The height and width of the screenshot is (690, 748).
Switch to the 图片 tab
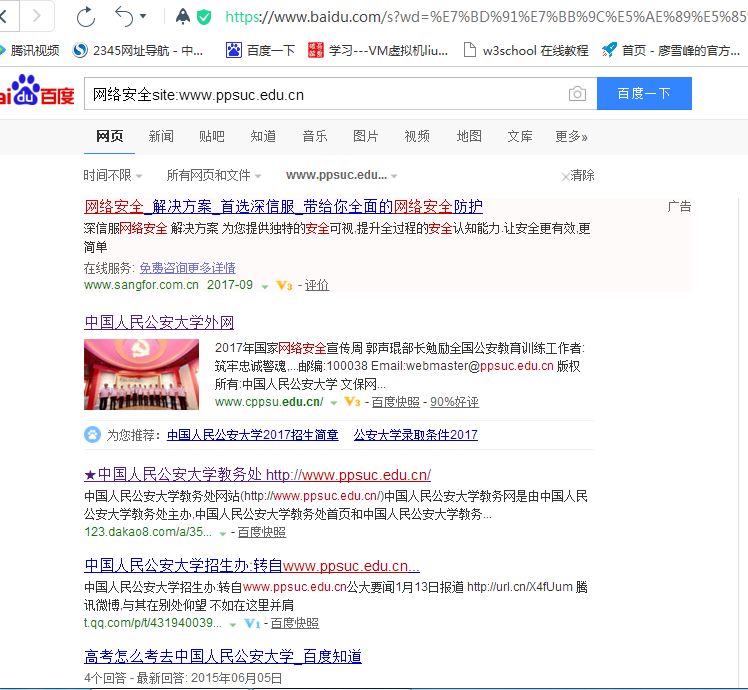(x=366, y=136)
